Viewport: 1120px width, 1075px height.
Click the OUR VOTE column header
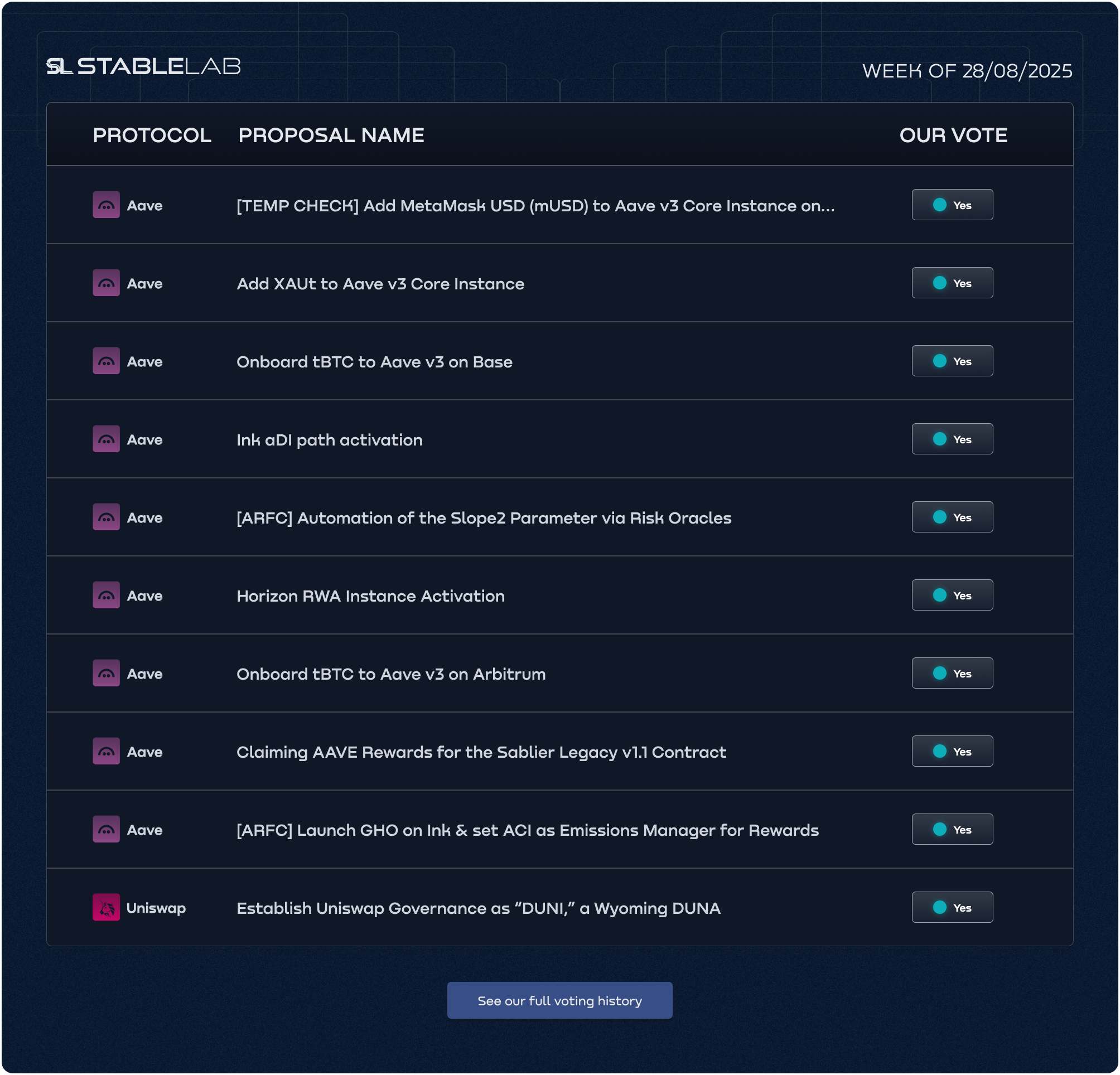pos(953,135)
